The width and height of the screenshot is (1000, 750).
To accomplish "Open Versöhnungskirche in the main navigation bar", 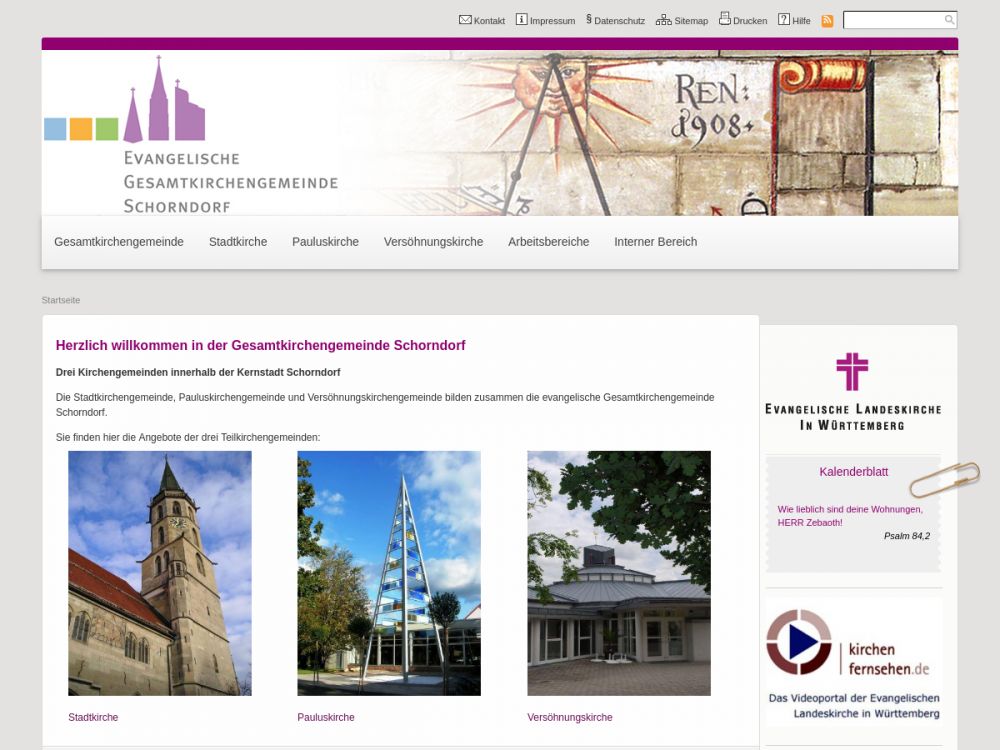I will 433,242.
